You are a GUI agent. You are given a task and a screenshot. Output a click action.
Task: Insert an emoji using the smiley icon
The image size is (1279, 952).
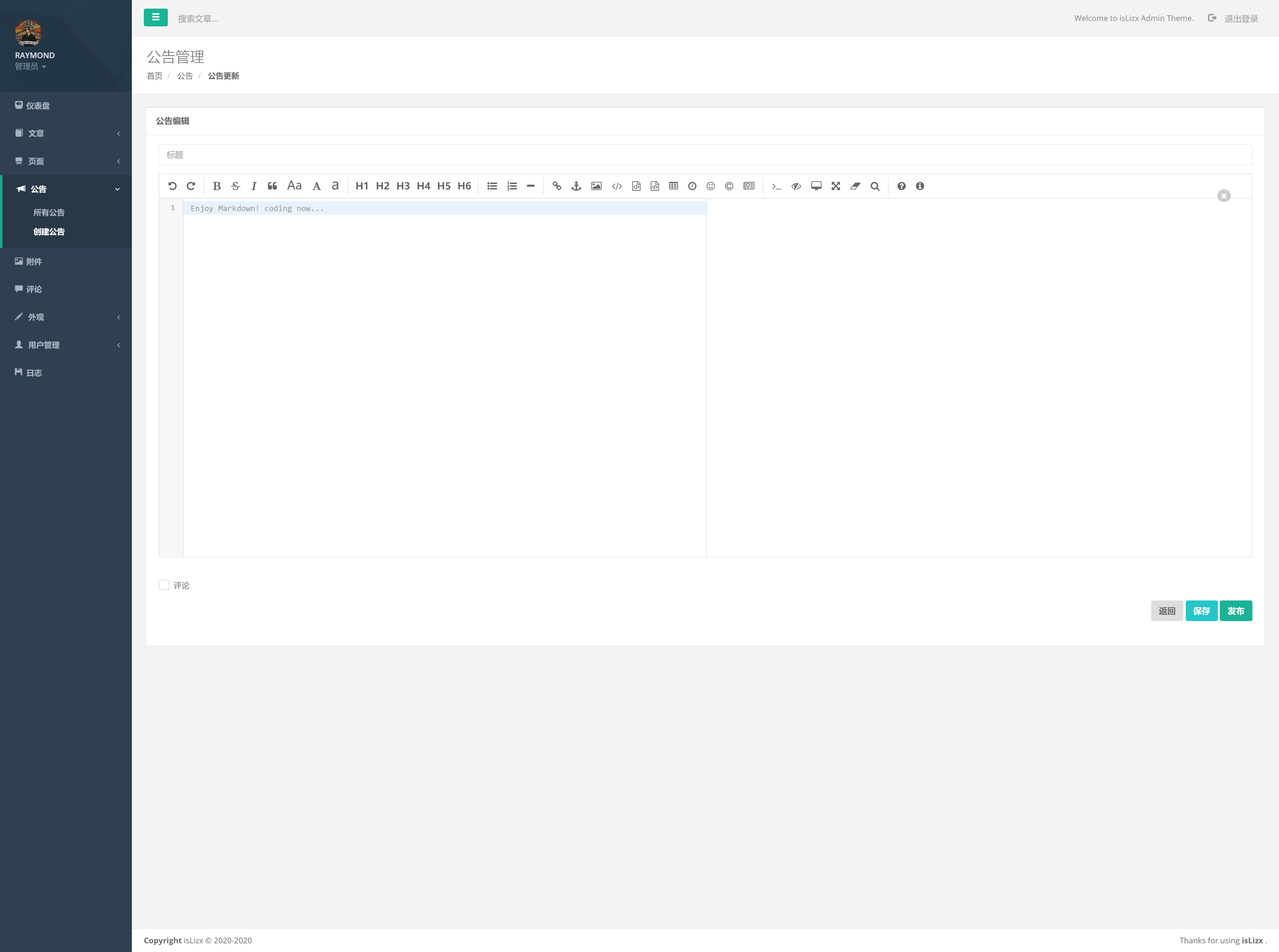point(710,186)
